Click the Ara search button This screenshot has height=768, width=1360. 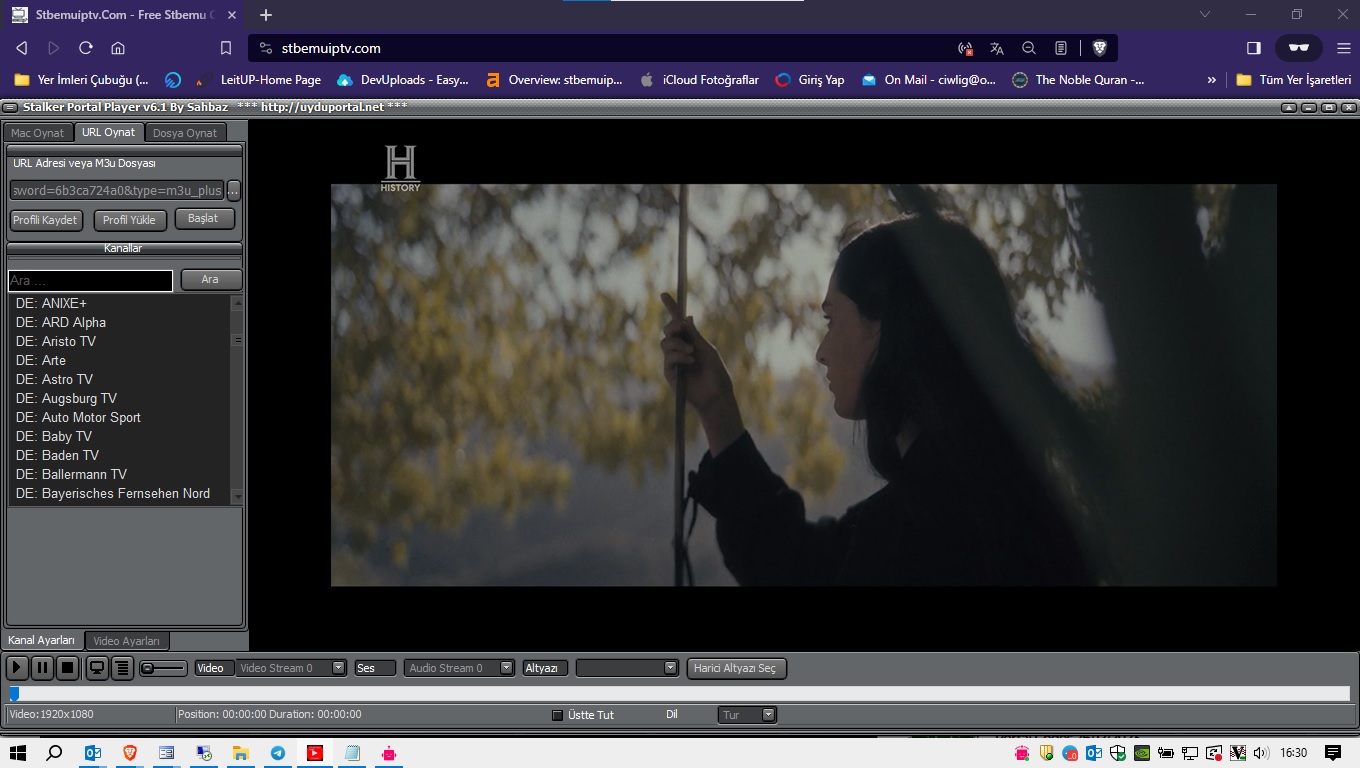pyautogui.click(x=211, y=280)
